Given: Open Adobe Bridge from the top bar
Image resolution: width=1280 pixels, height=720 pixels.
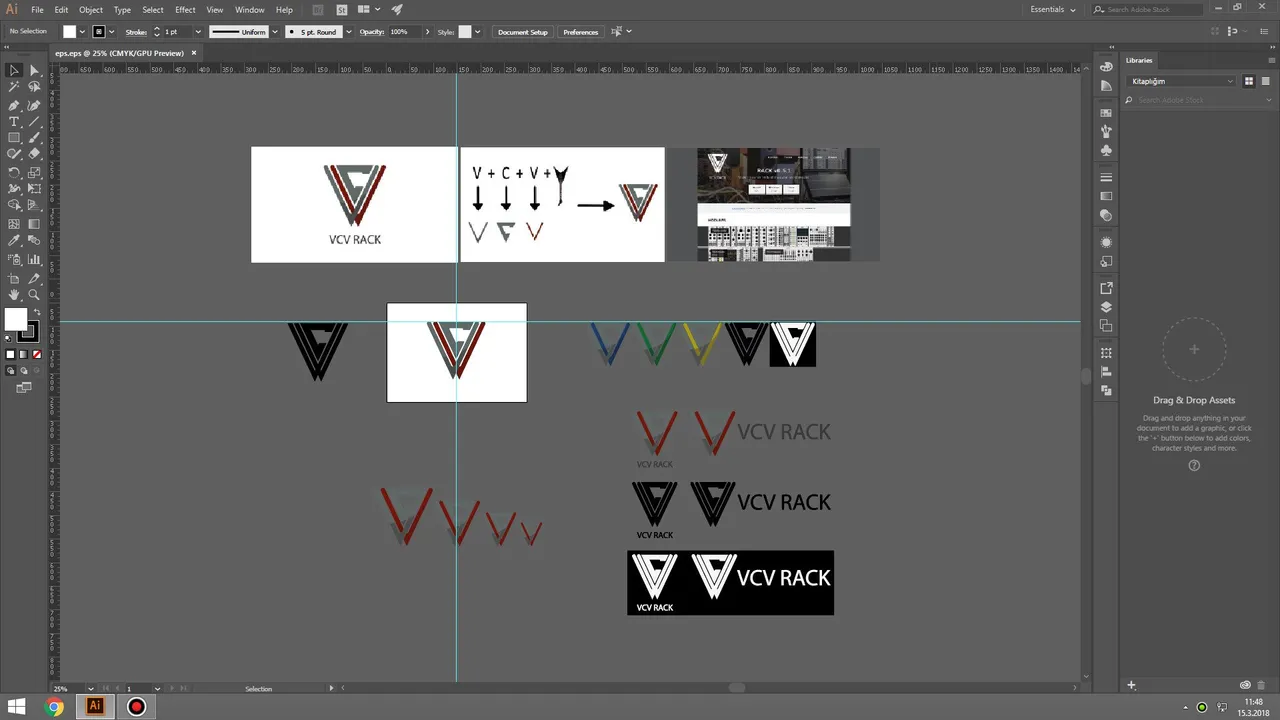Looking at the screenshot, I should tap(319, 9).
